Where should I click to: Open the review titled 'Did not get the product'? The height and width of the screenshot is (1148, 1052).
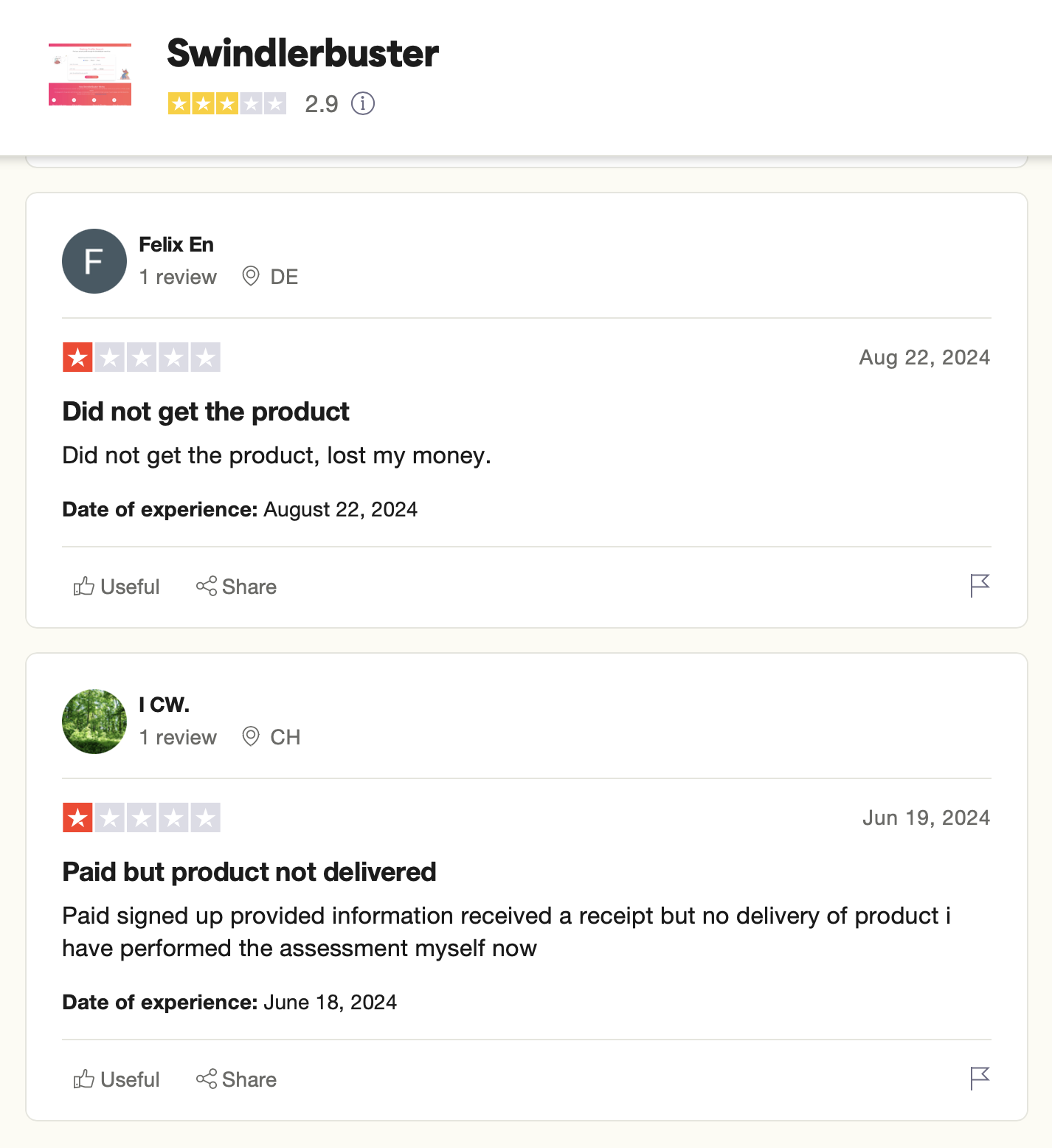pos(205,412)
